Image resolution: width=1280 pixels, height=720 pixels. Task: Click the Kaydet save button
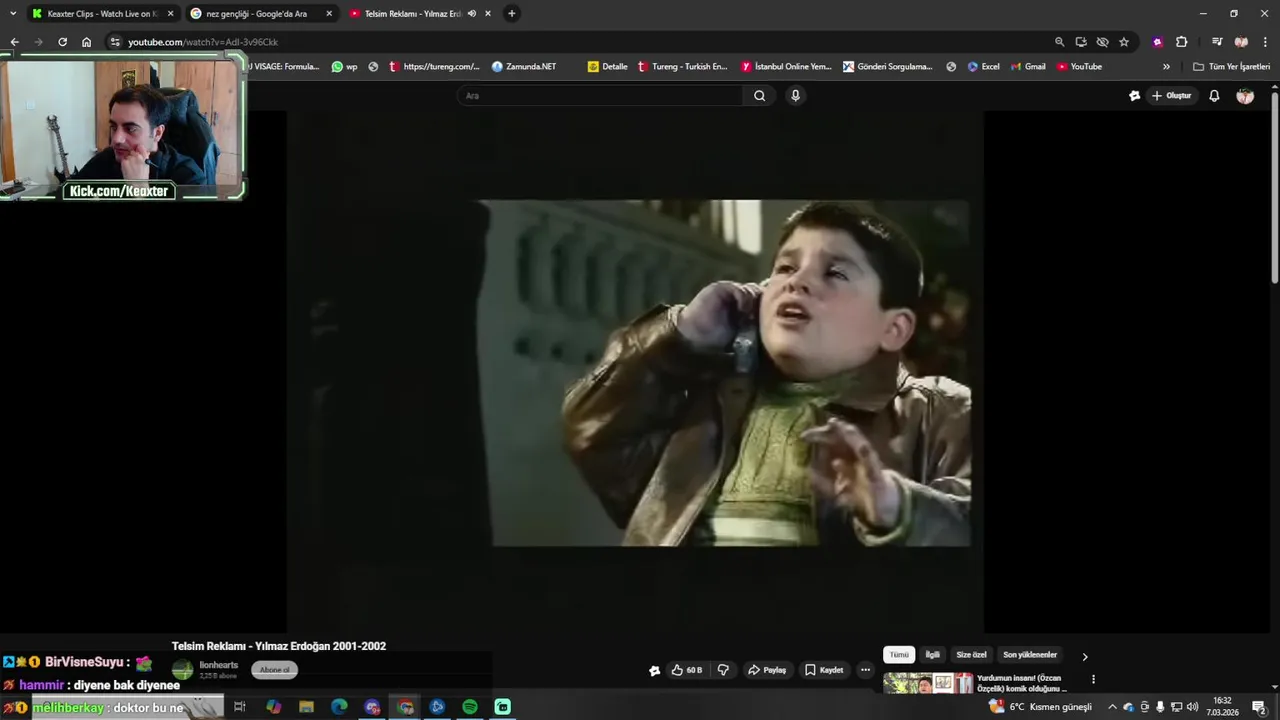[x=824, y=670]
